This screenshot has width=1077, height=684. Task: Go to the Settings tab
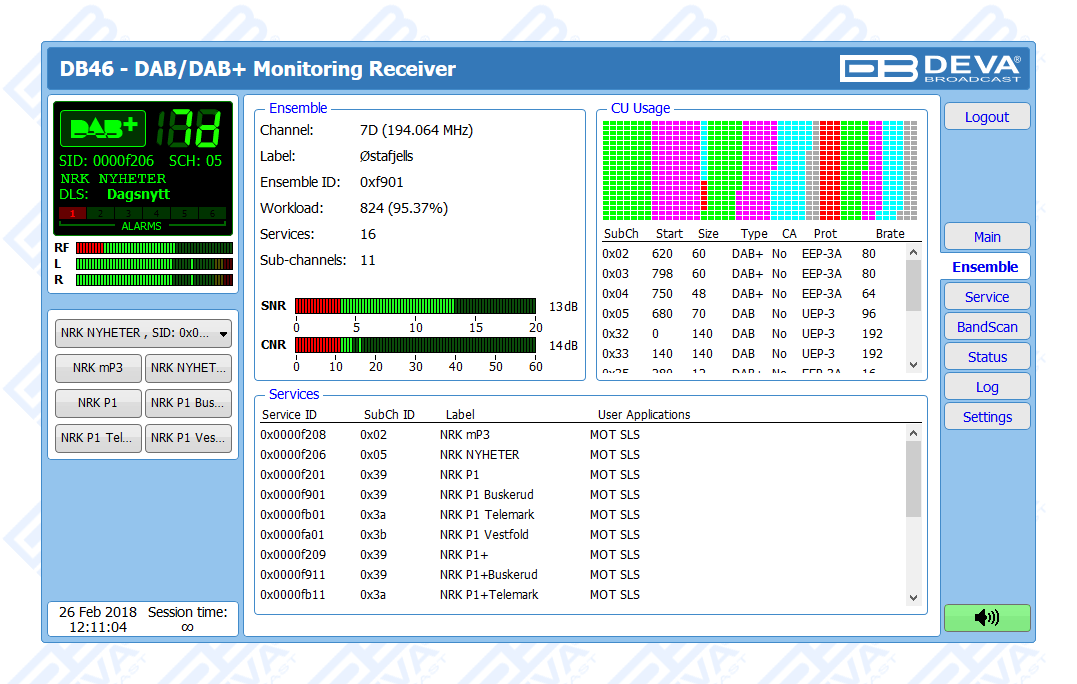986,417
